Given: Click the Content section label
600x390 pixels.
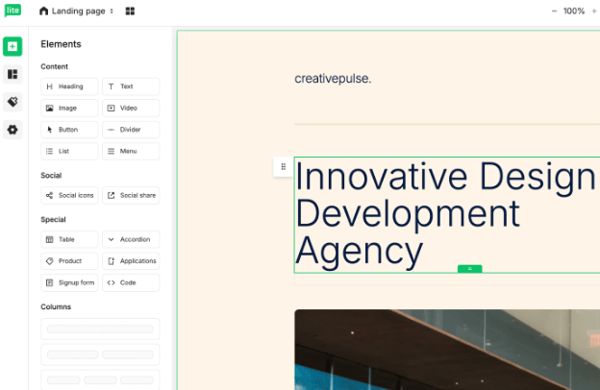Looking at the screenshot, I should 54,67.
